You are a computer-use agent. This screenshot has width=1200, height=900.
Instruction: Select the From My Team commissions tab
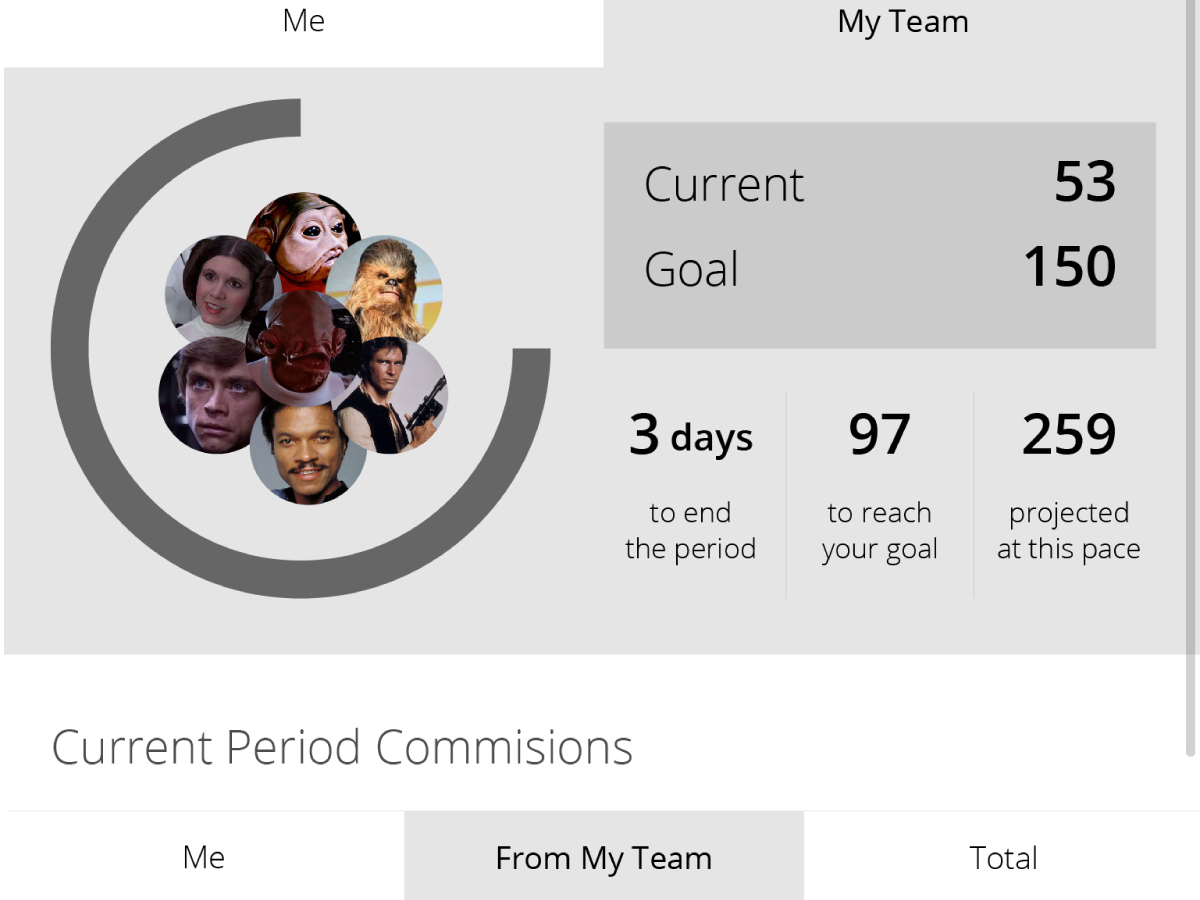[x=604, y=856]
